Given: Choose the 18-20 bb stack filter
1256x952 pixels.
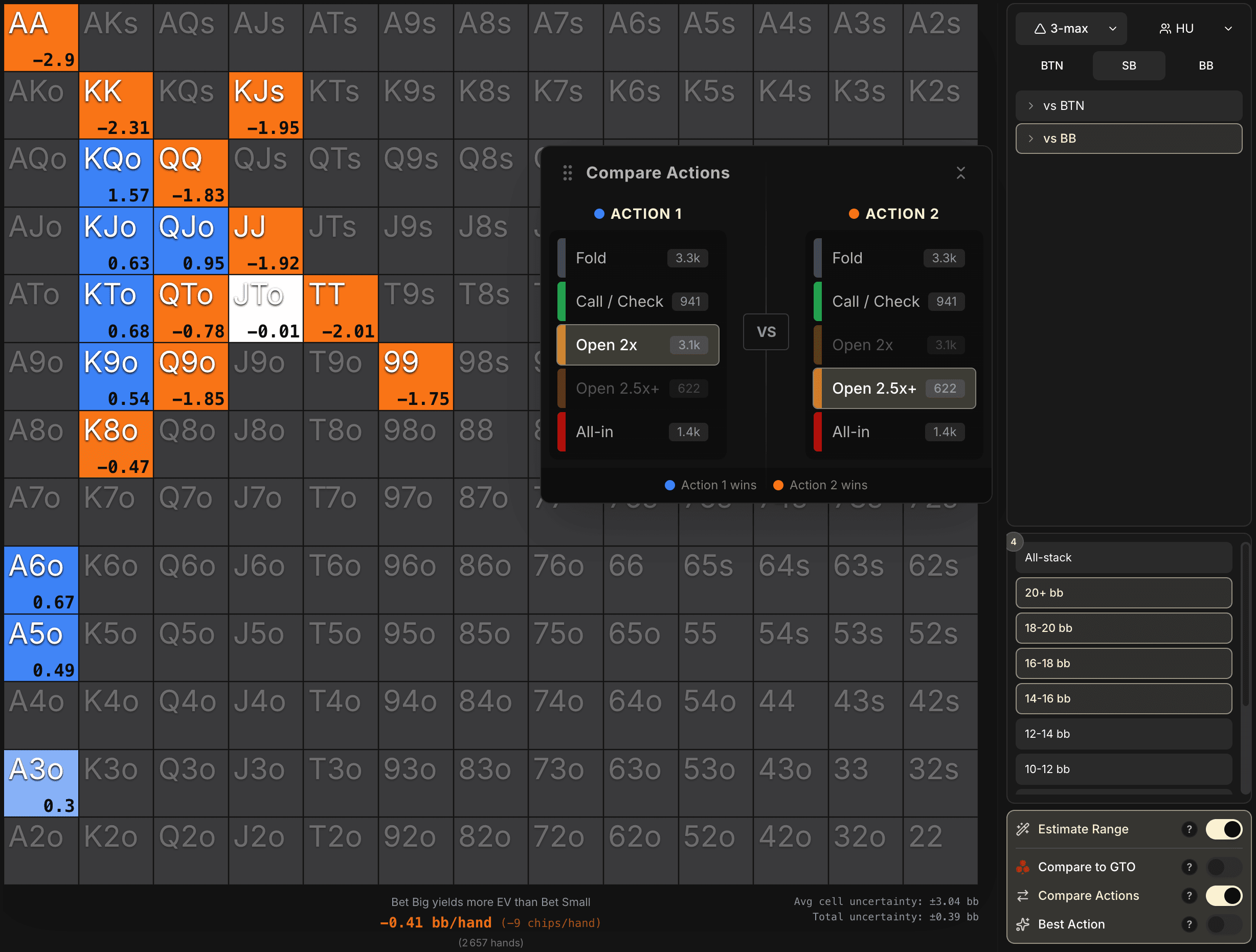Looking at the screenshot, I should (1123, 628).
